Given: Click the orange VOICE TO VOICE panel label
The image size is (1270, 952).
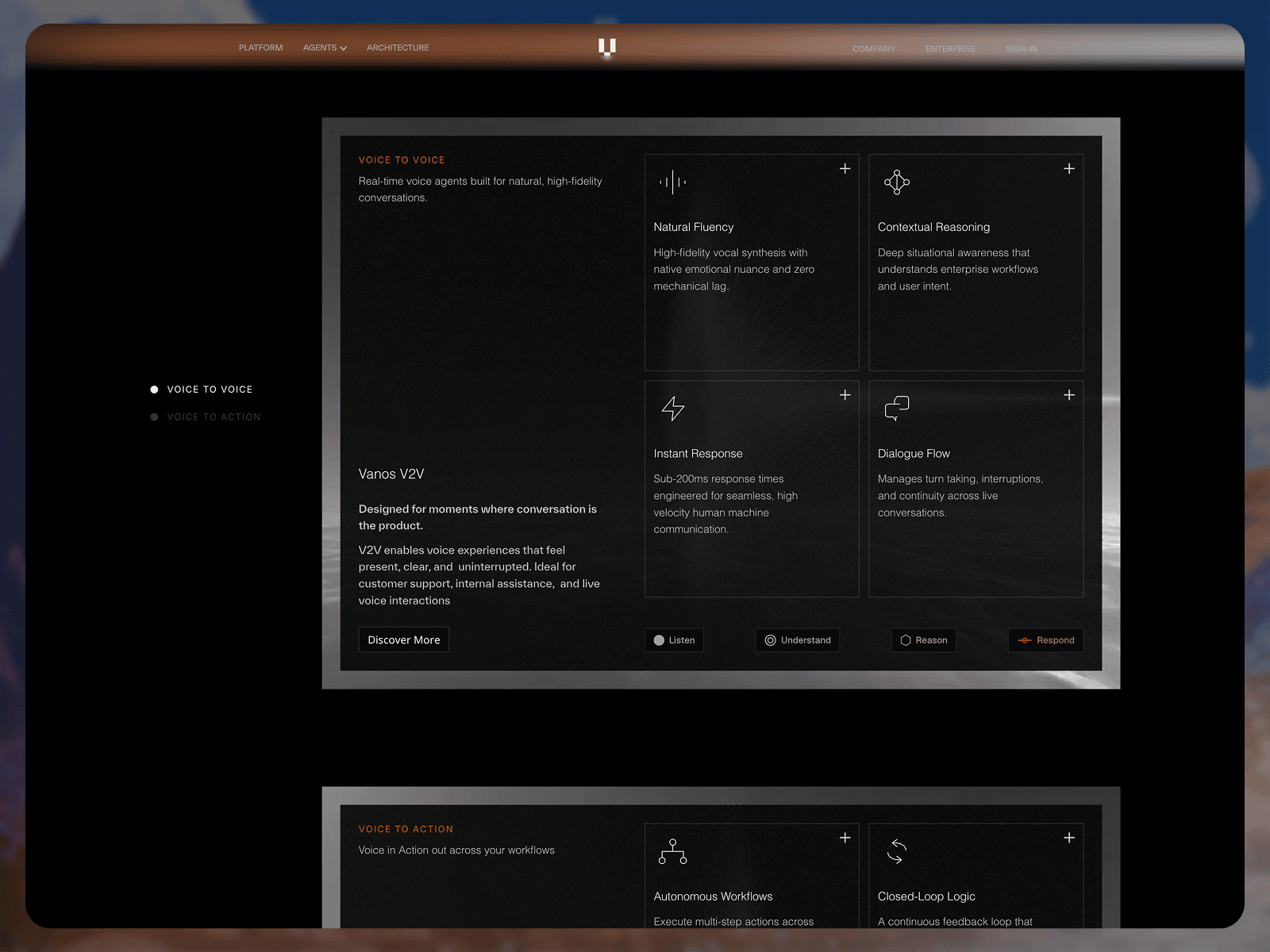Looking at the screenshot, I should pos(402,160).
